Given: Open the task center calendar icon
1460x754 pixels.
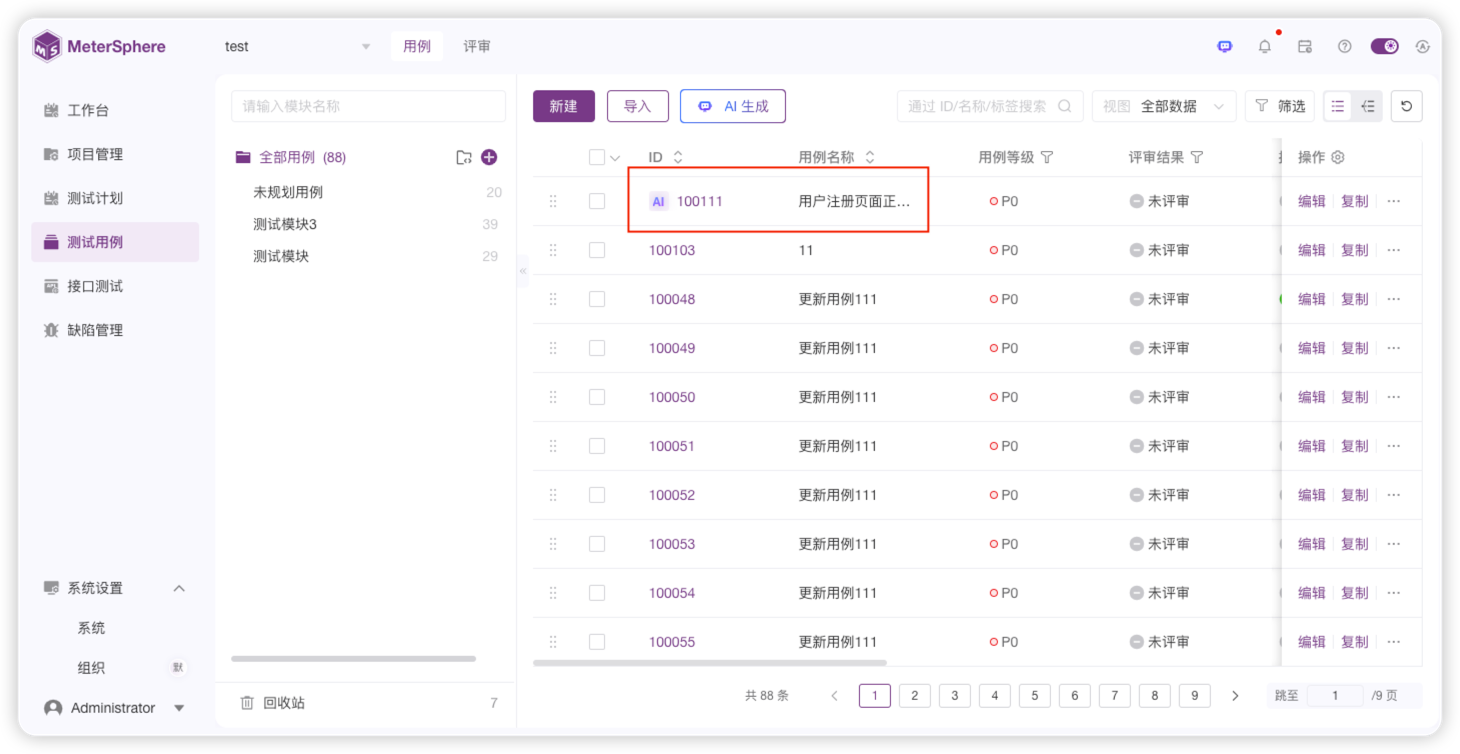Looking at the screenshot, I should [1305, 46].
